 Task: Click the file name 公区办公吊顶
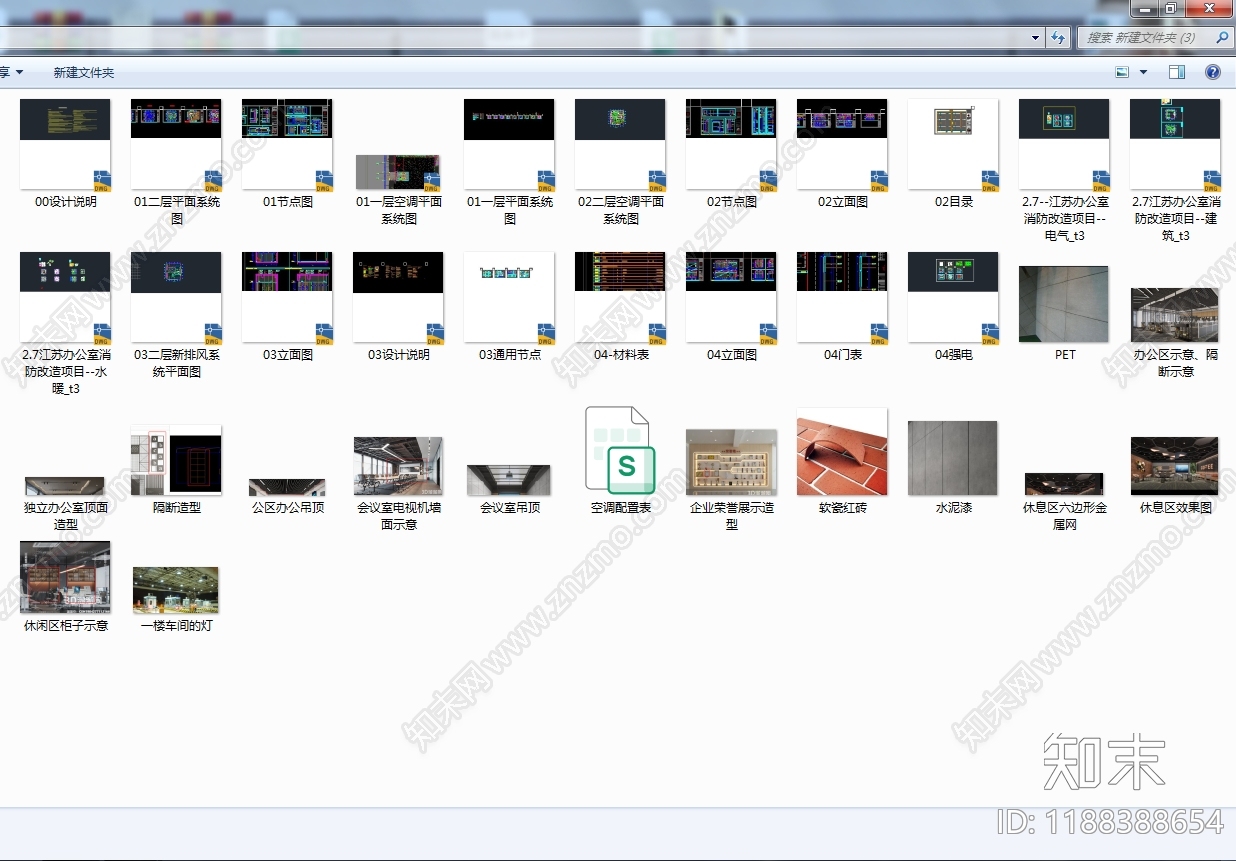[288, 508]
